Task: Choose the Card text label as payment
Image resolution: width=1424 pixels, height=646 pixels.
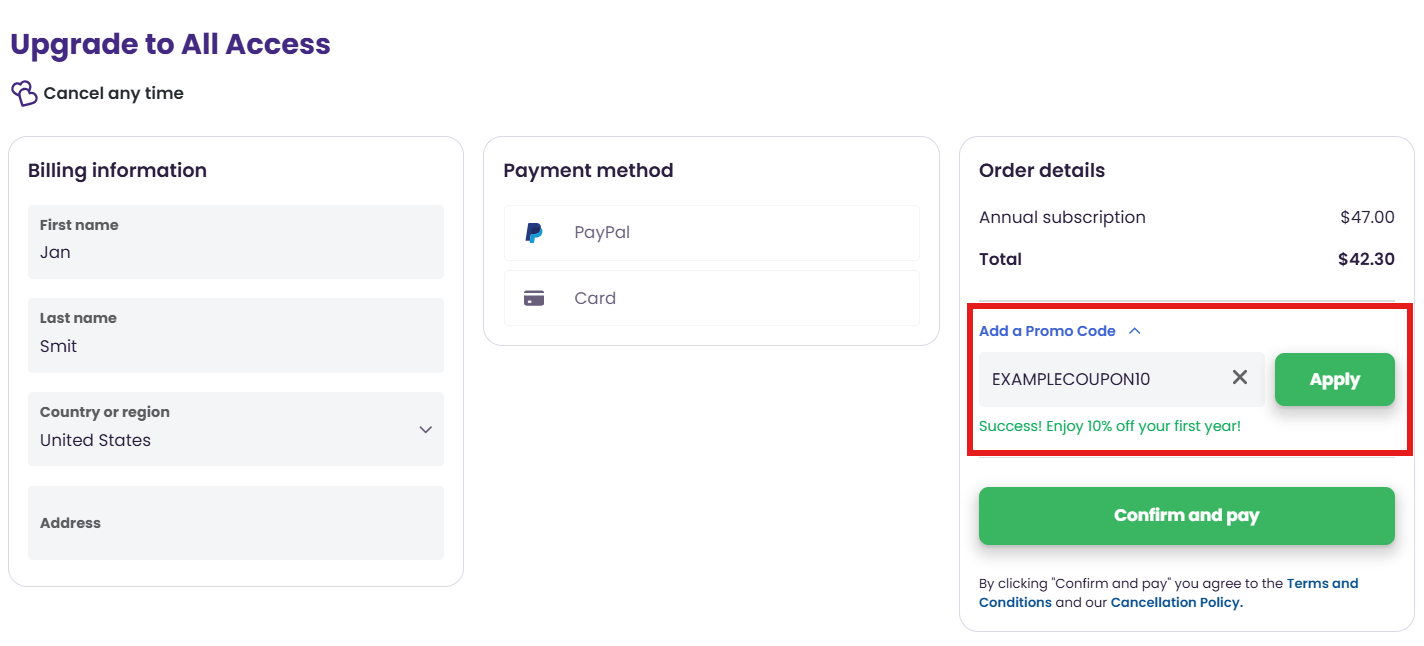Action: [x=595, y=298]
